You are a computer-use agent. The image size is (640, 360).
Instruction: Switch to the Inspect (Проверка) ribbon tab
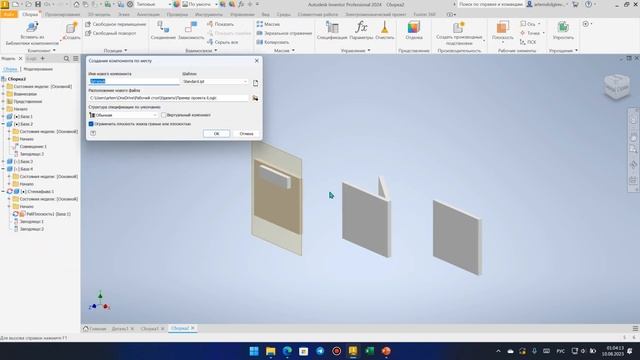177,14
